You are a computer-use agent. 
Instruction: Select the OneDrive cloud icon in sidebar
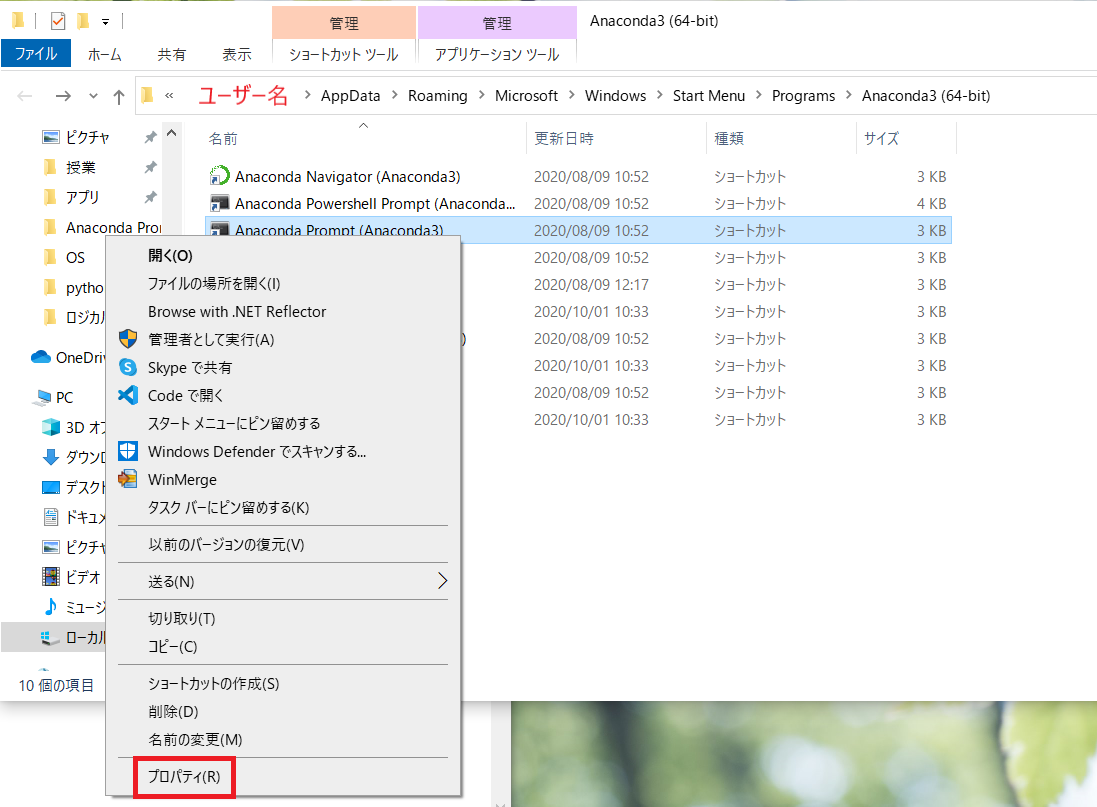pyautogui.click(x=41, y=357)
